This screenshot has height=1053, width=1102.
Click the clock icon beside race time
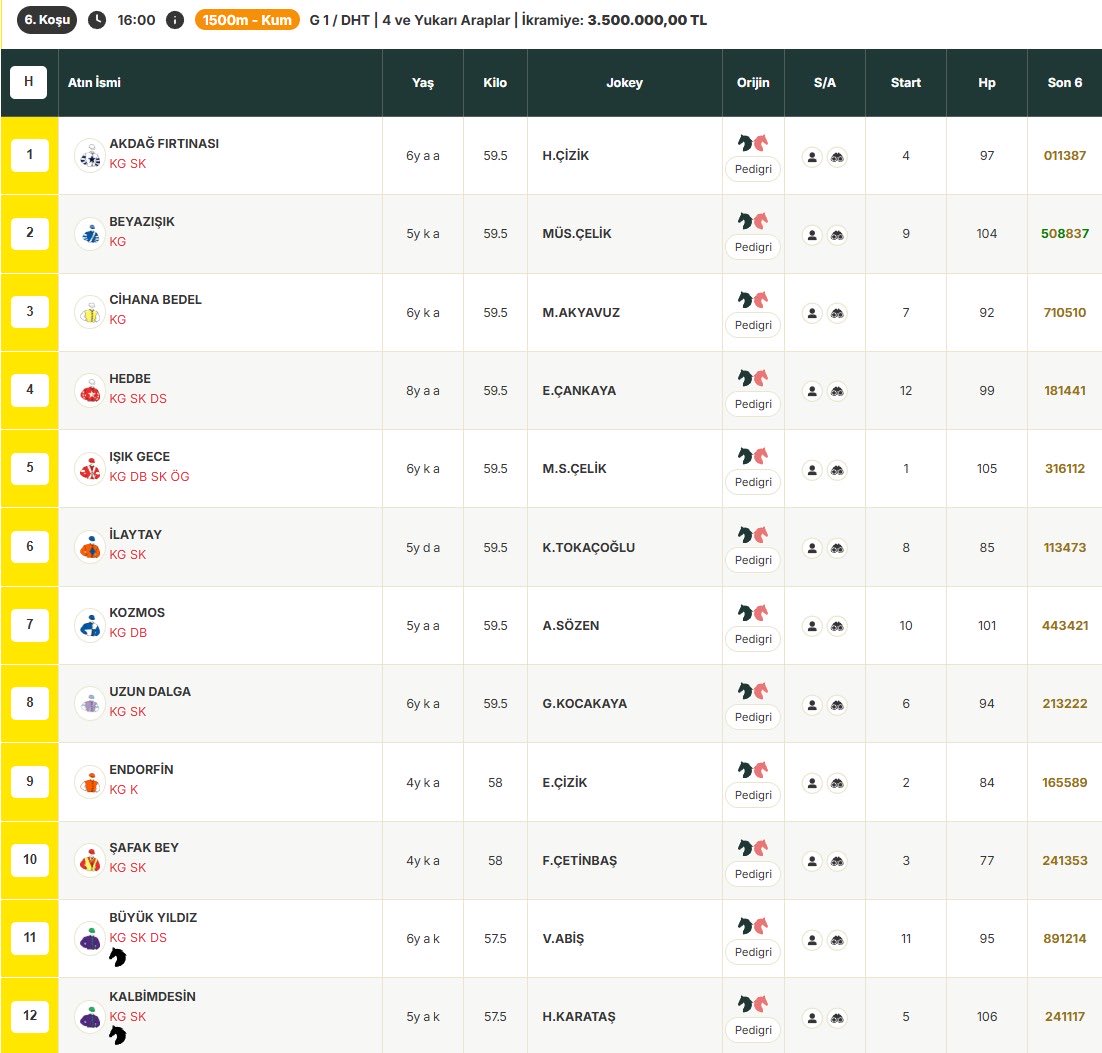tap(97, 20)
